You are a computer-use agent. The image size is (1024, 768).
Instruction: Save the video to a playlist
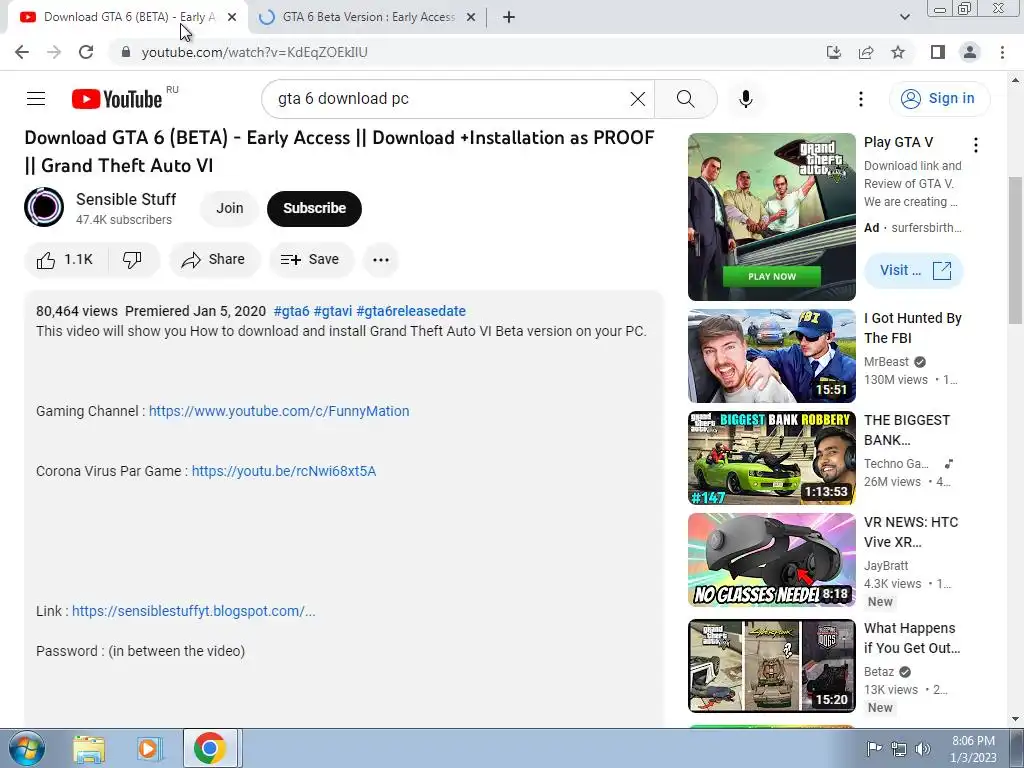(x=310, y=260)
